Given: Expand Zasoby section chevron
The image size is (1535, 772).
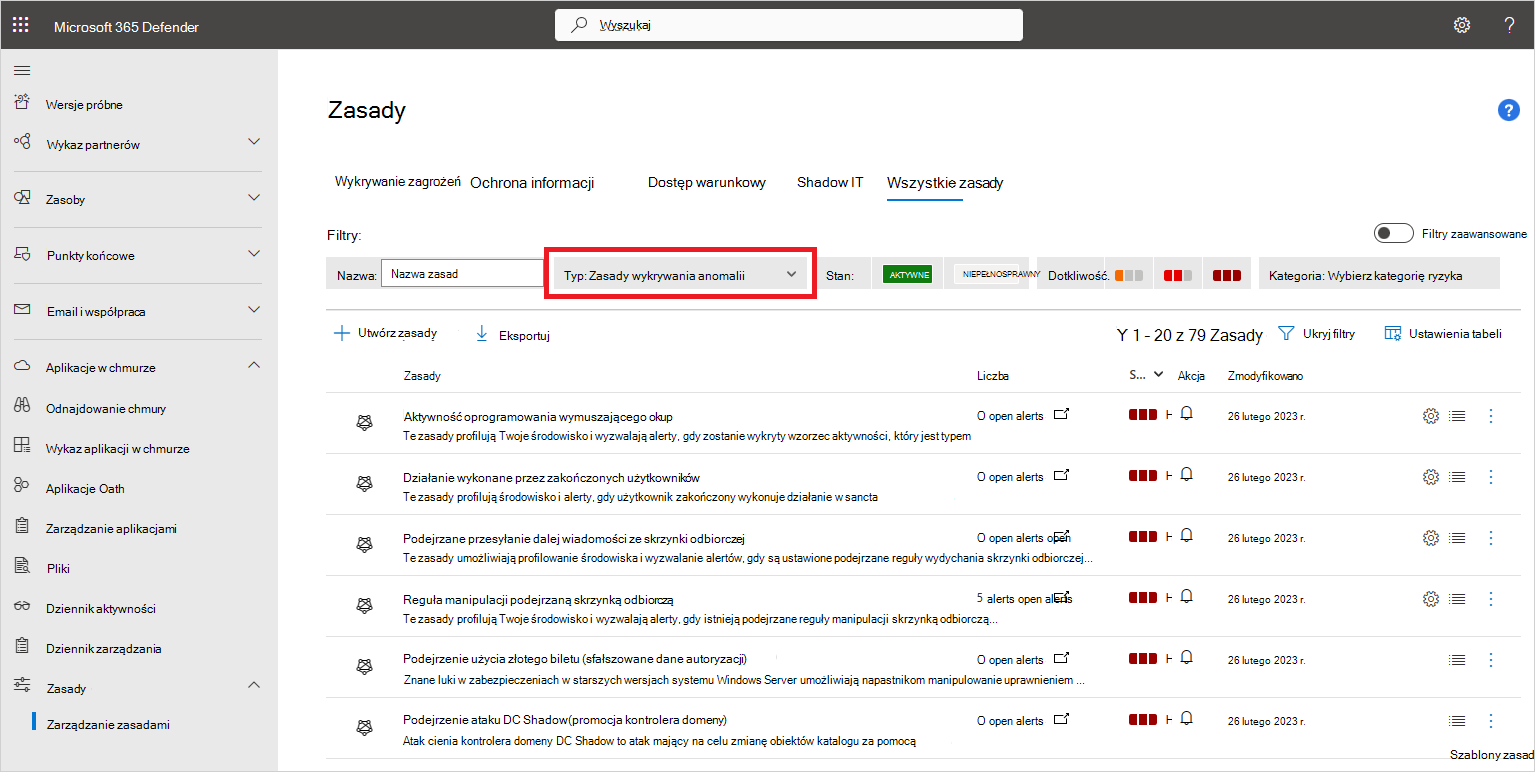Looking at the screenshot, I should tap(254, 198).
